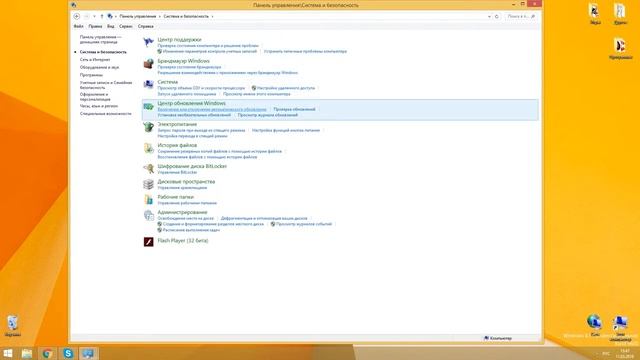This screenshot has height=360, width=640.
Task: Select Оборудование и звук in sidebar
Action: [x=100, y=67]
